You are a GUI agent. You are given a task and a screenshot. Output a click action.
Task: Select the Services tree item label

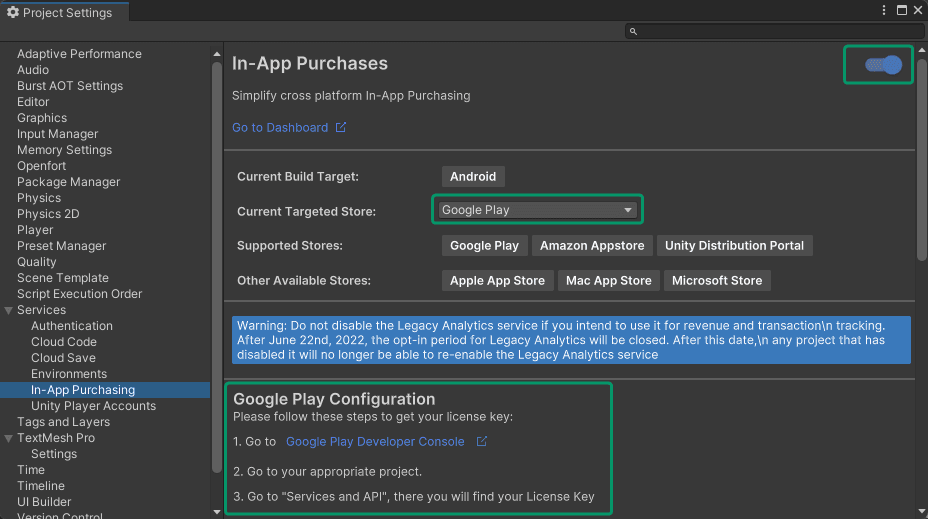pyautogui.click(x=41, y=310)
